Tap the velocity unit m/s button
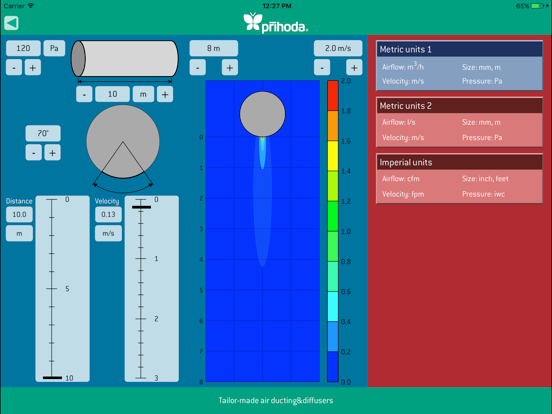552x414 pixels. click(x=108, y=233)
